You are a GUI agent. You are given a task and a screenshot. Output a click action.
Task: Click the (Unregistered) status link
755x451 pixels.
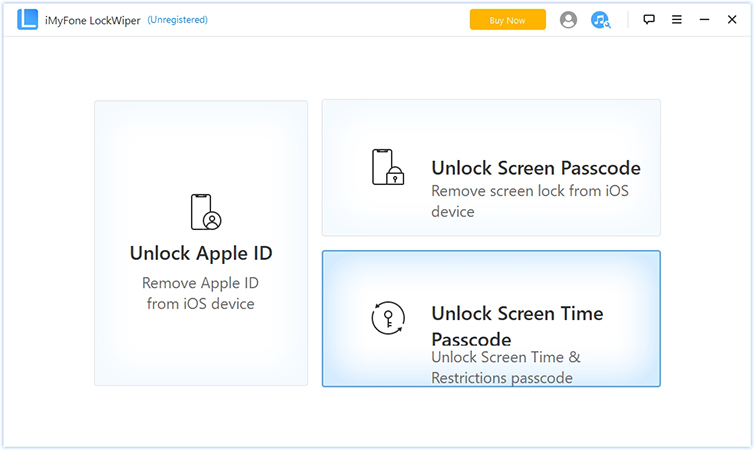tap(178, 20)
